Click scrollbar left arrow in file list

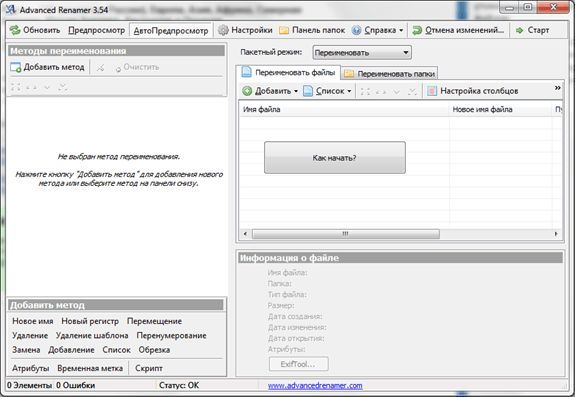(245, 234)
